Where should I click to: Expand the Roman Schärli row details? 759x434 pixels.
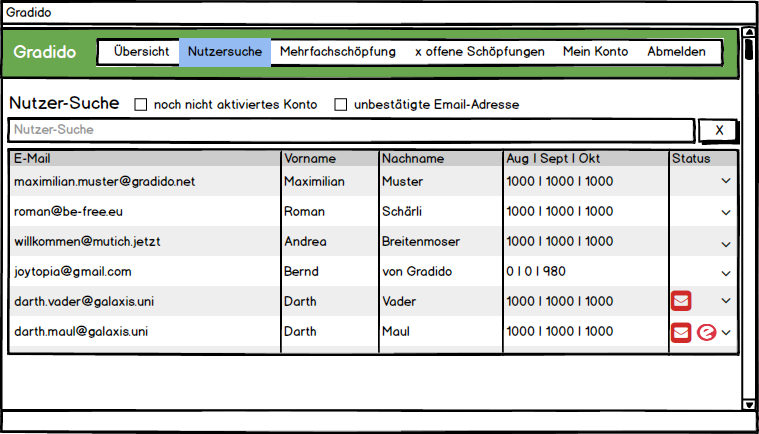coord(726,212)
